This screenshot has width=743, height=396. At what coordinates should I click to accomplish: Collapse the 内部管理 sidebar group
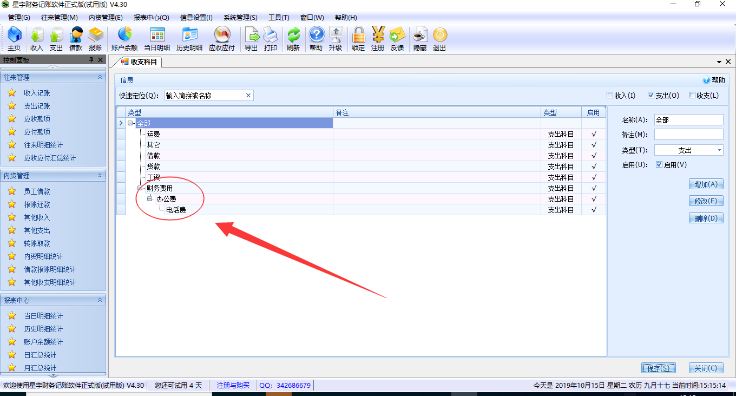[x=100, y=175]
